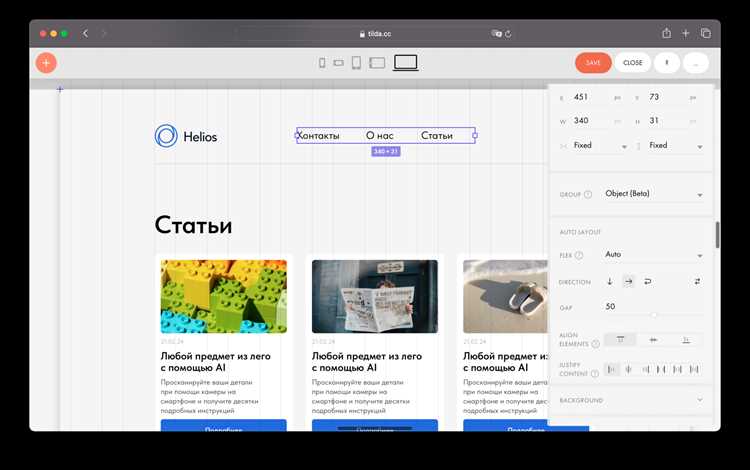Align elements to bottom
750x470 pixels.
click(686, 339)
